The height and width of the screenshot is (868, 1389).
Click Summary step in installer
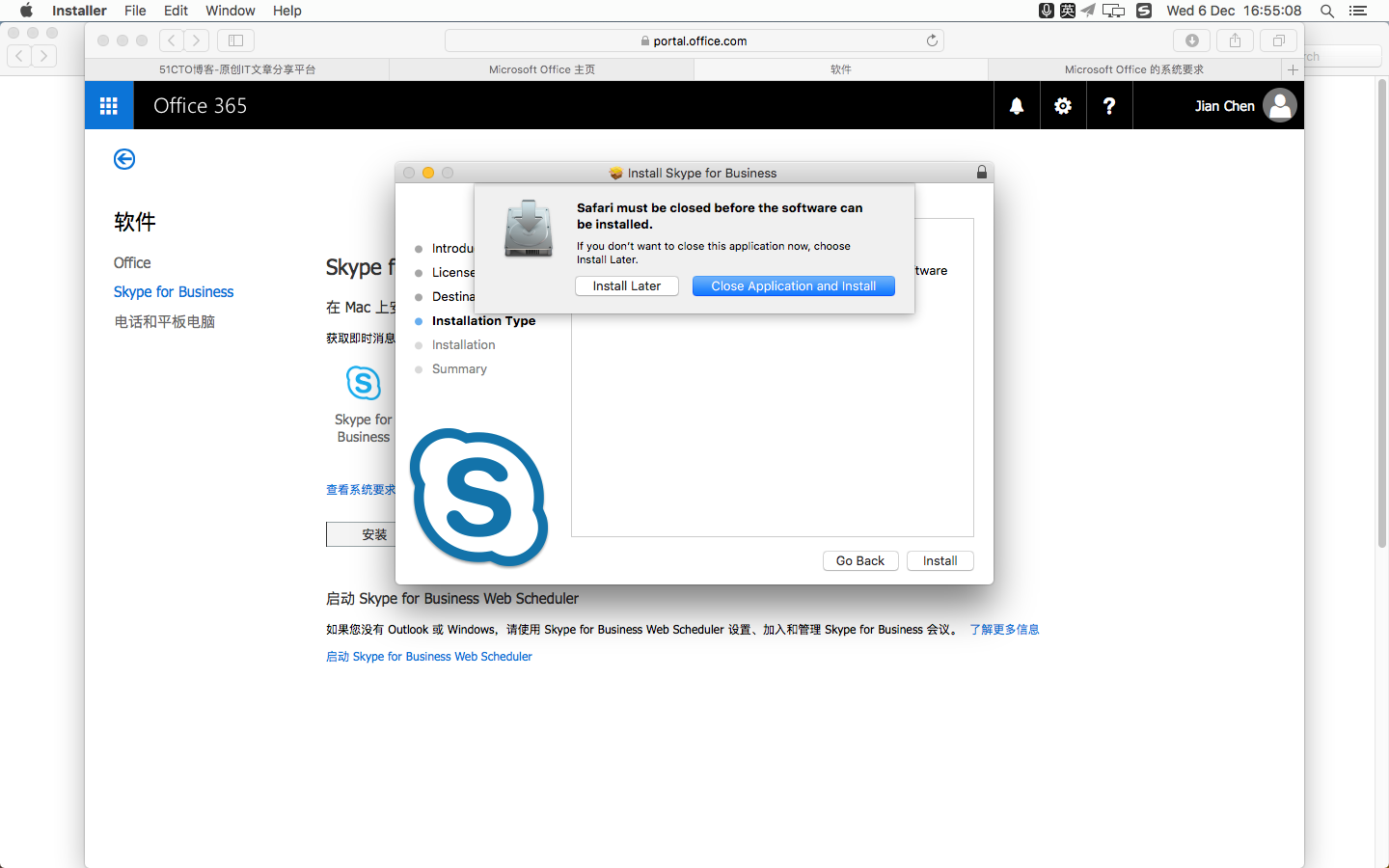(x=459, y=368)
